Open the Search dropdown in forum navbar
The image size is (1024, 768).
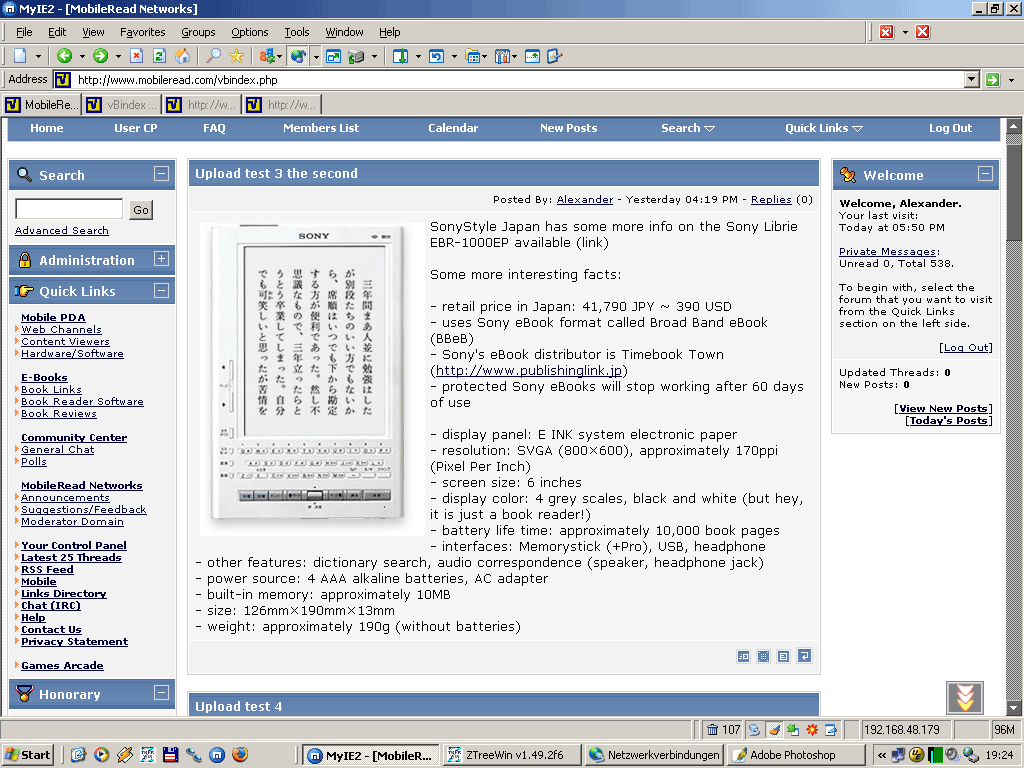point(688,129)
